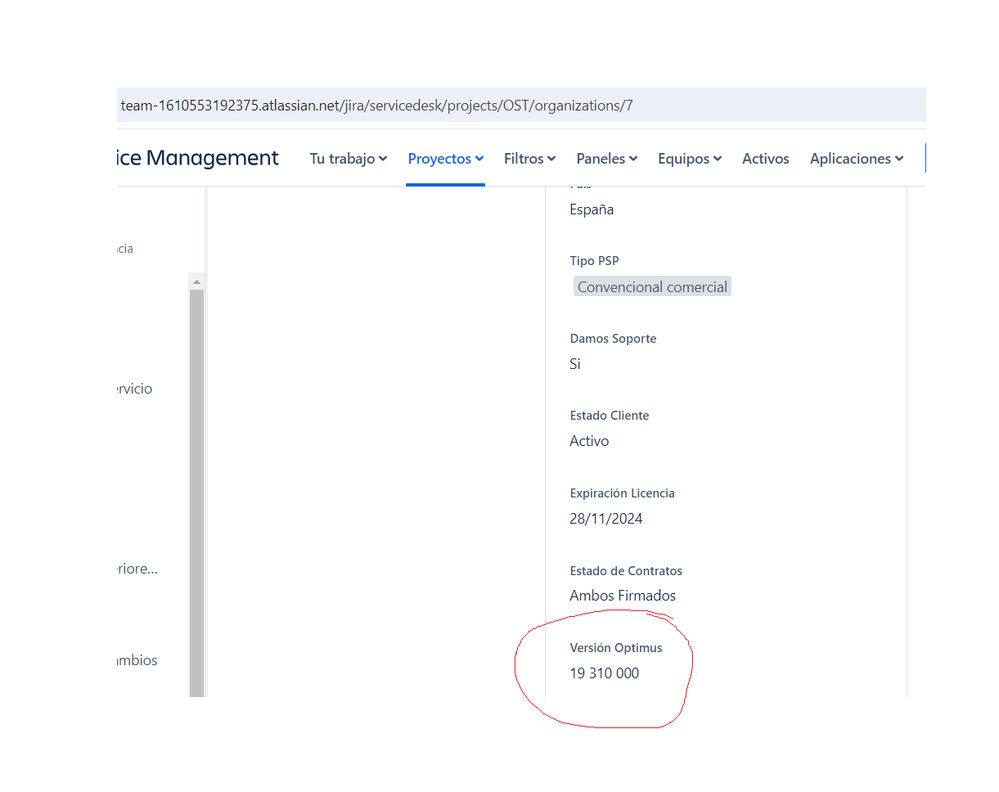This screenshot has height=792, width=999.
Task: Click the España country value
Action: 591,210
